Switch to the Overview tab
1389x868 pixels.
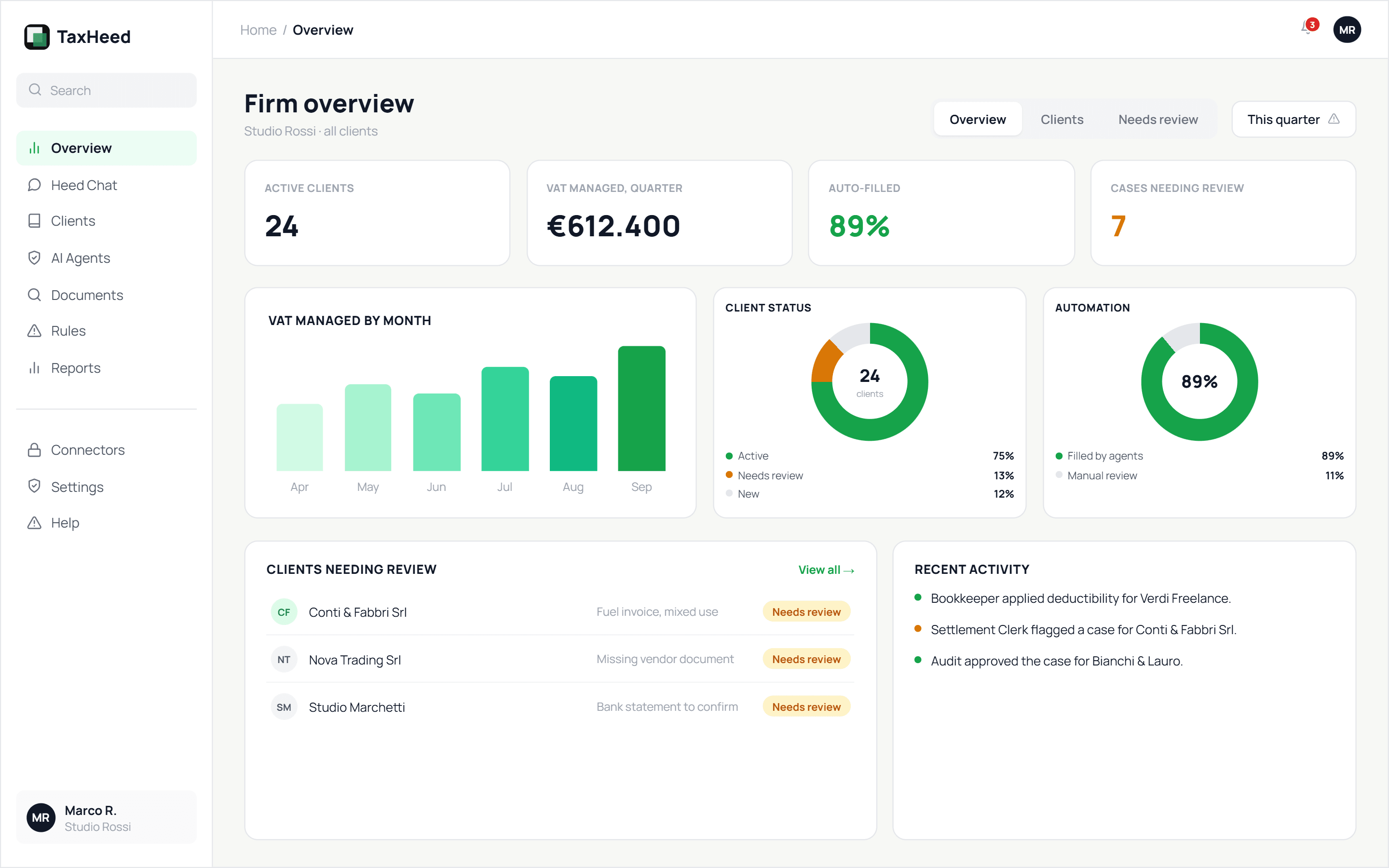tap(978, 120)
